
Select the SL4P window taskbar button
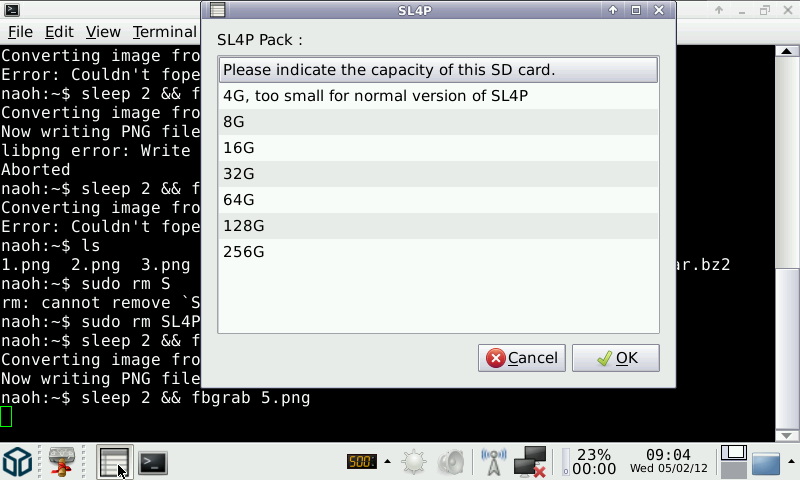tap(113, 462)
